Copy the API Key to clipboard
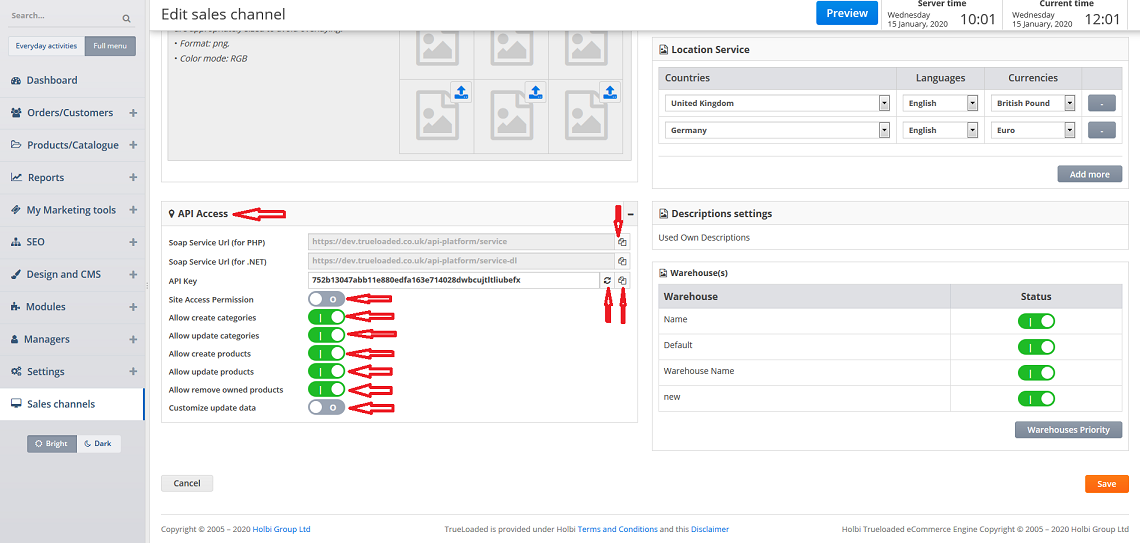Image resolution: width=1140 pixels, height=543 pixels. coord(622,281)
